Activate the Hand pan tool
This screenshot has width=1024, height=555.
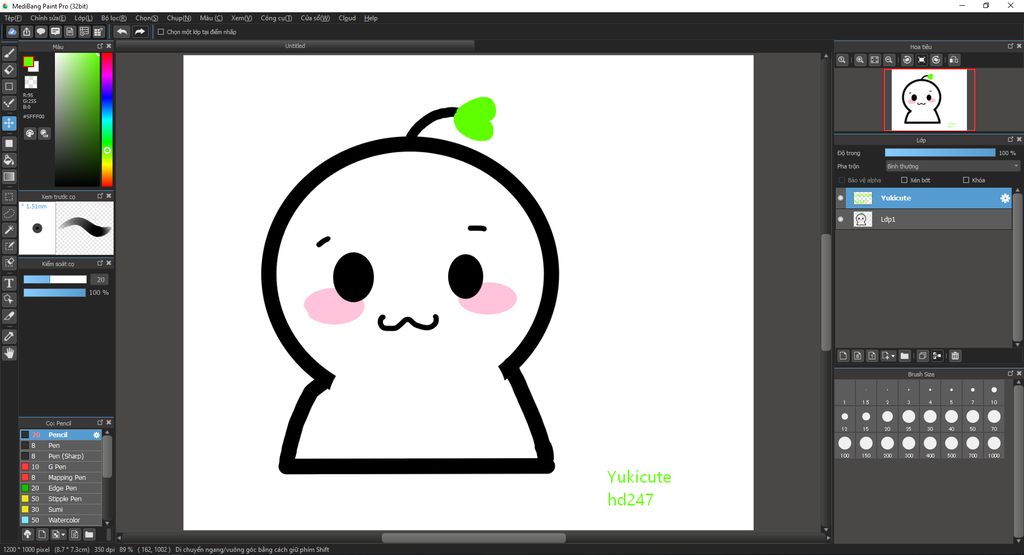[9, 353]
